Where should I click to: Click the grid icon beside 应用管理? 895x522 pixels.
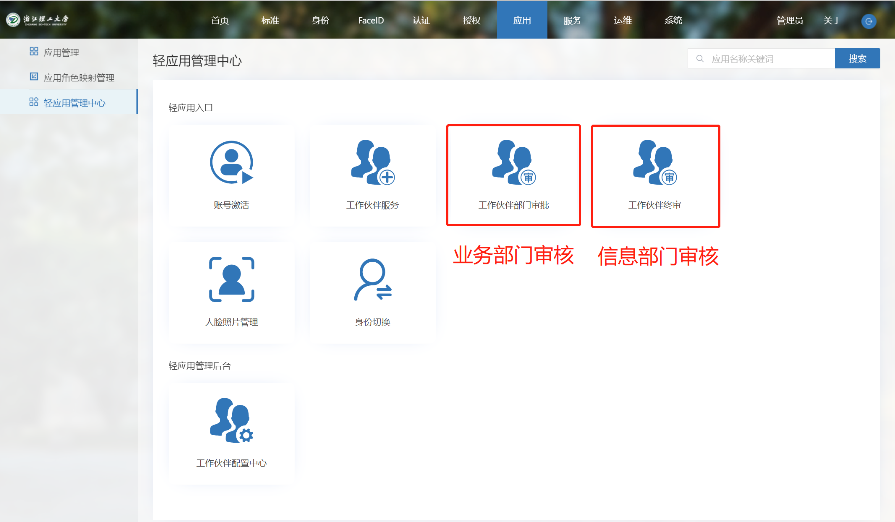34,52
